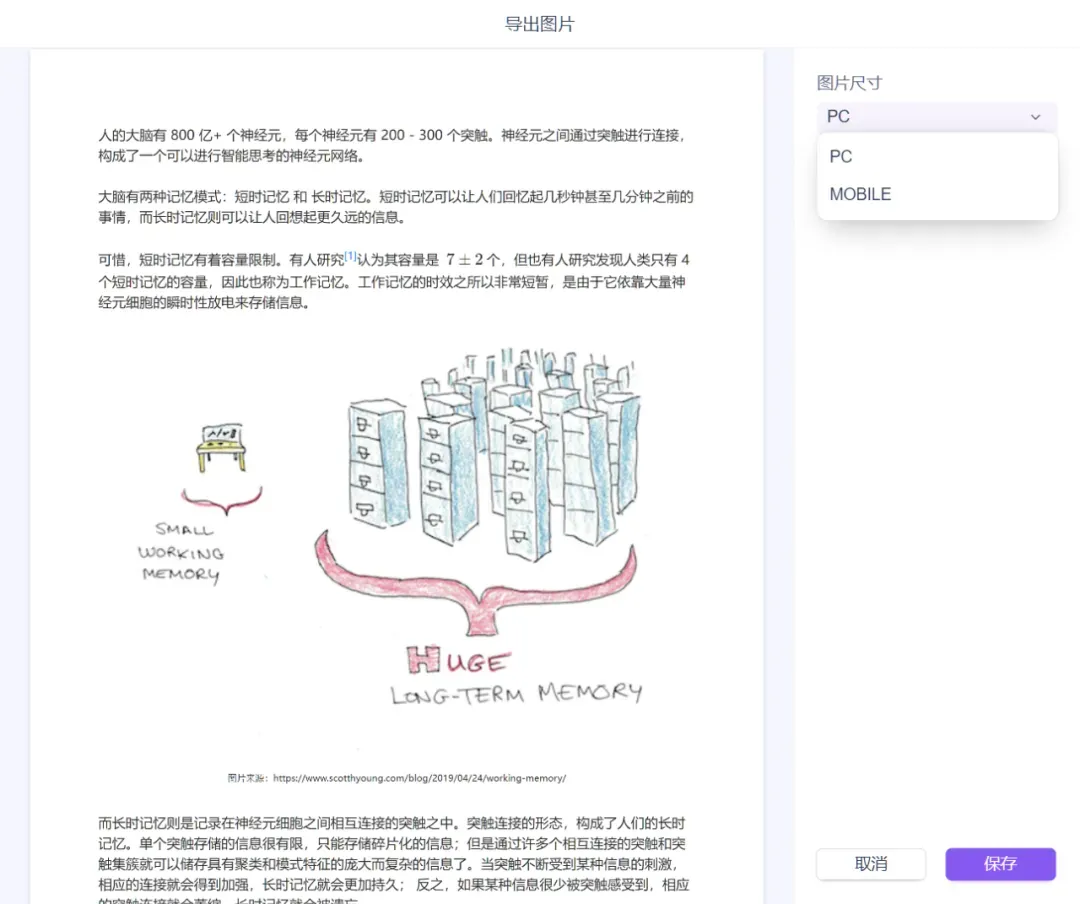Click the 取消 button

point(871,864)
